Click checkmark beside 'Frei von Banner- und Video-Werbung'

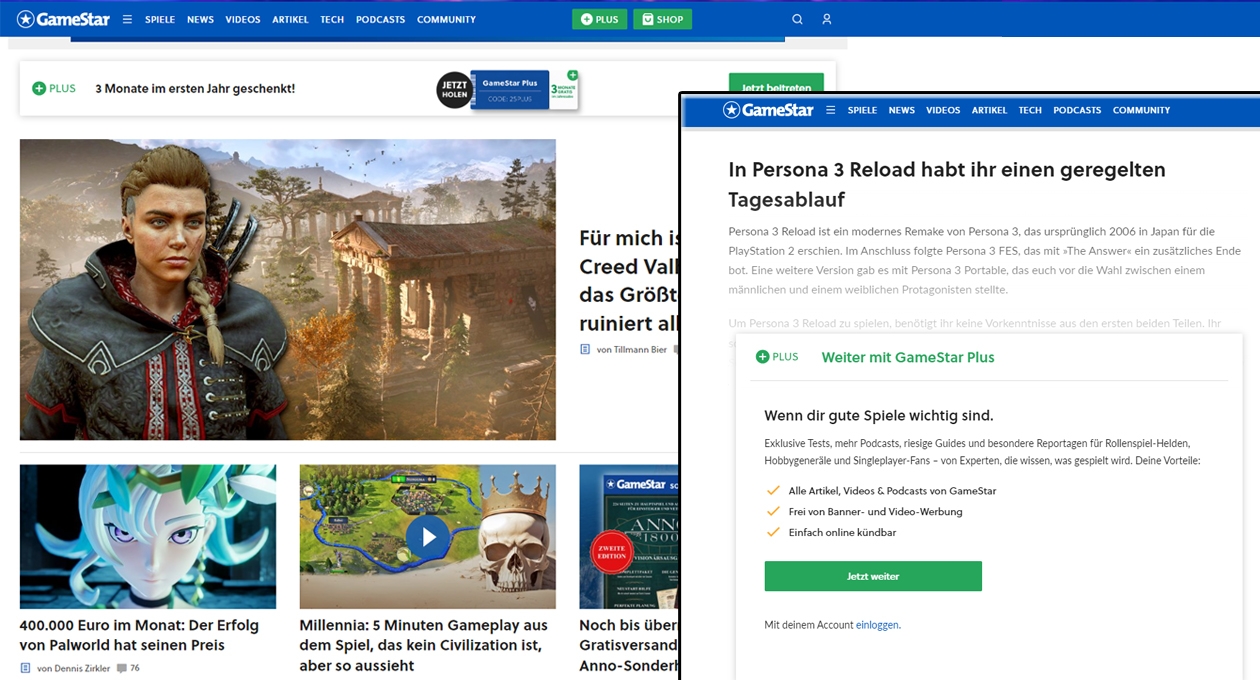(x=773, y=512)
